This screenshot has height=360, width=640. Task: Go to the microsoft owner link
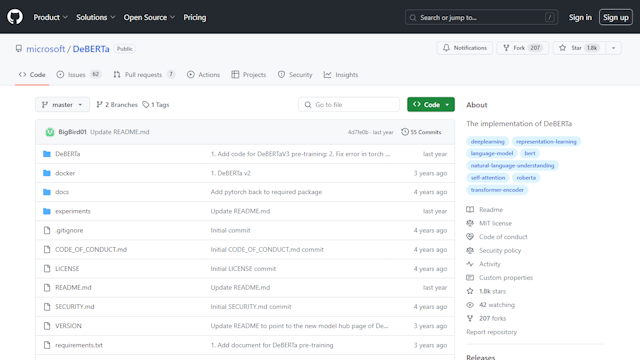[x=46, y=49]
